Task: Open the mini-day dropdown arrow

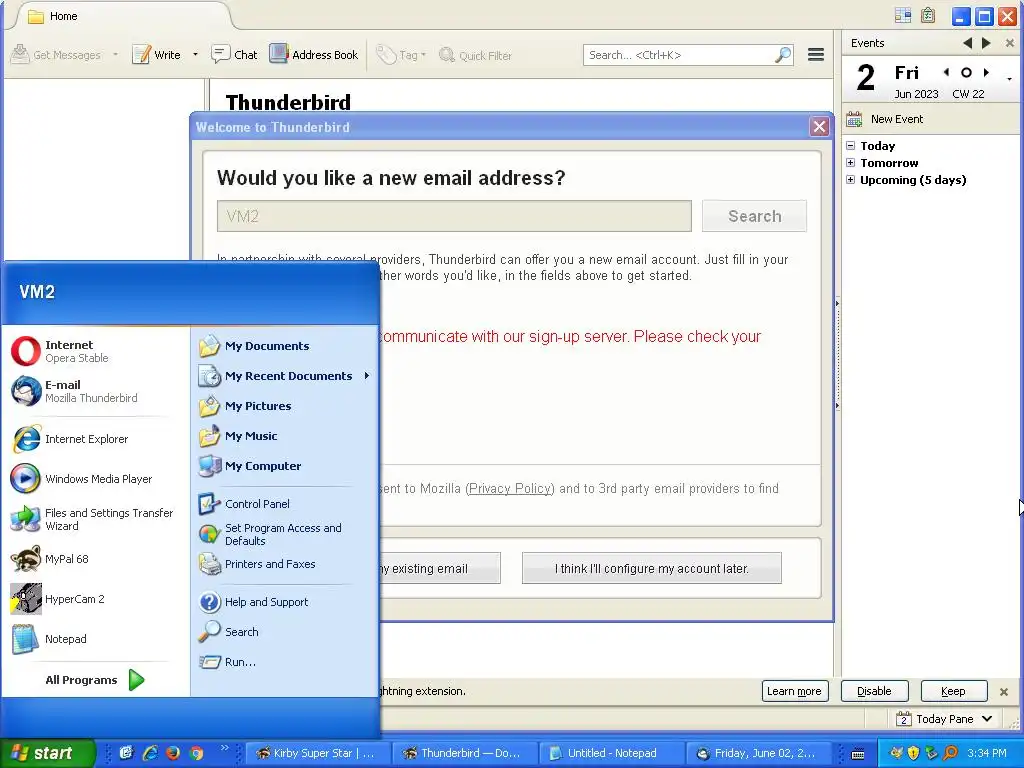Action: [x=1010, y=79]
